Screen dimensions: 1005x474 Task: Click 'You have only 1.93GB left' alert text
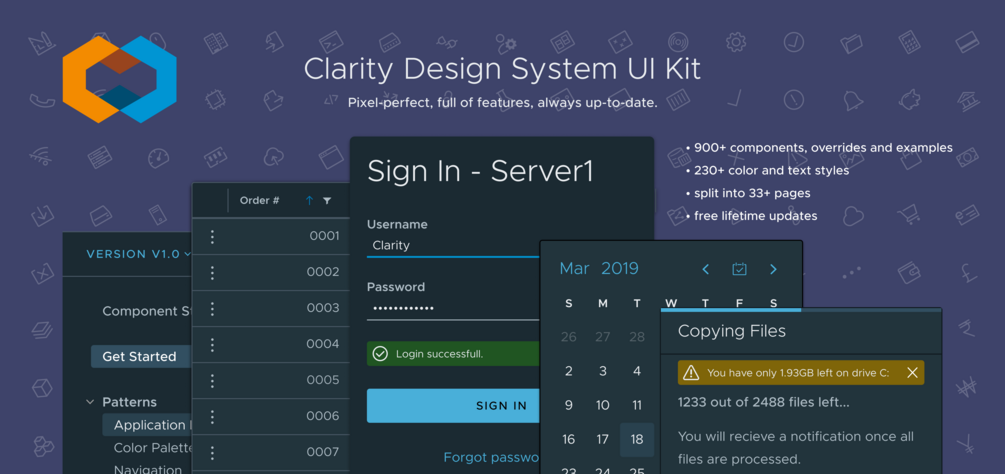click(x=798, y=373)
